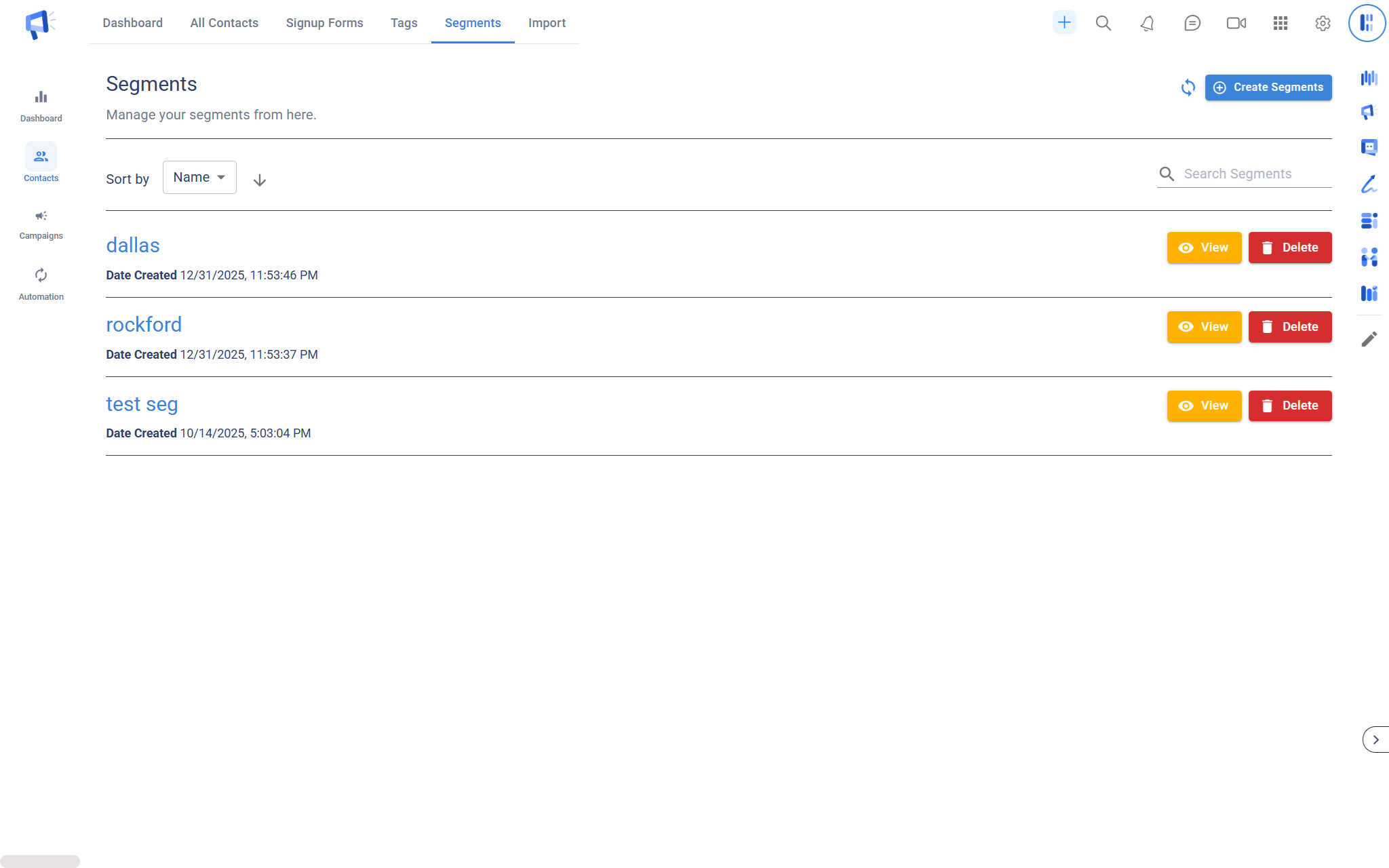Go to Campaigns in left sidebar
Viewport: 1389px width, 868px height.
coord(41,224)
